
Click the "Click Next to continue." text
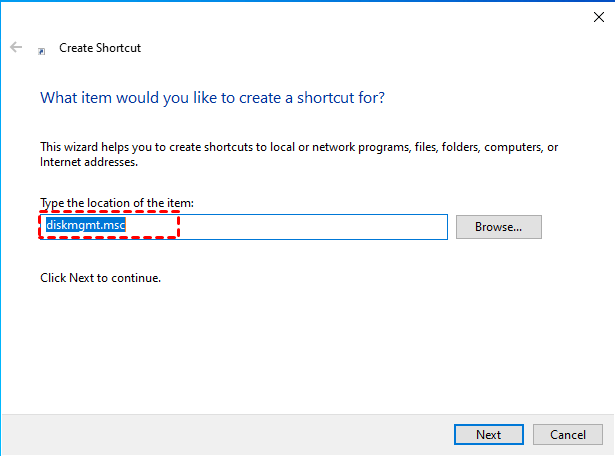[x=100, y=277]
